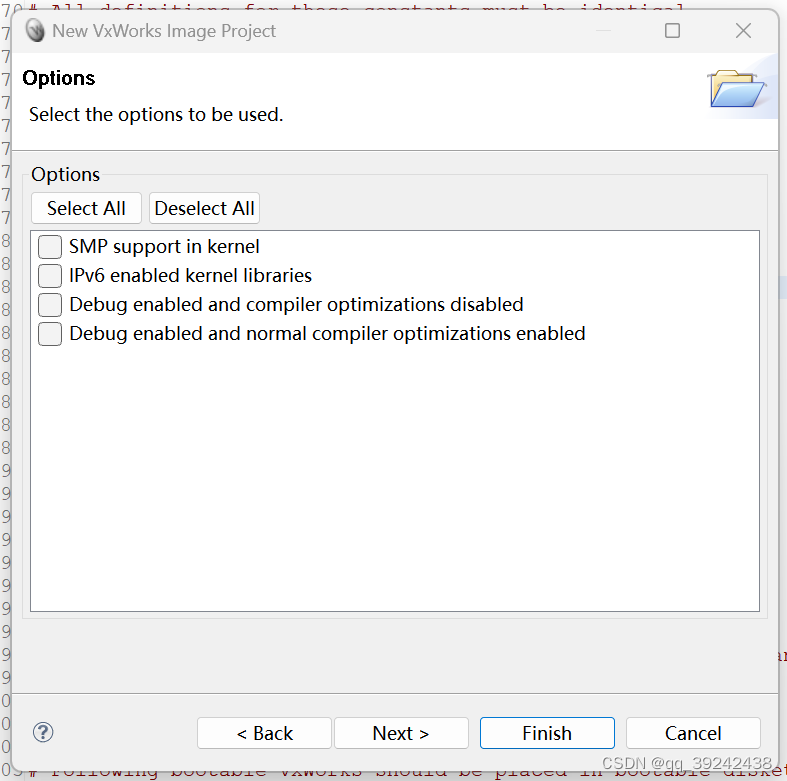The height and width of the screenshot is (781, 787).
Task: Check IPv6 enabled kernel libraries option
Action: tap(50, 276)
